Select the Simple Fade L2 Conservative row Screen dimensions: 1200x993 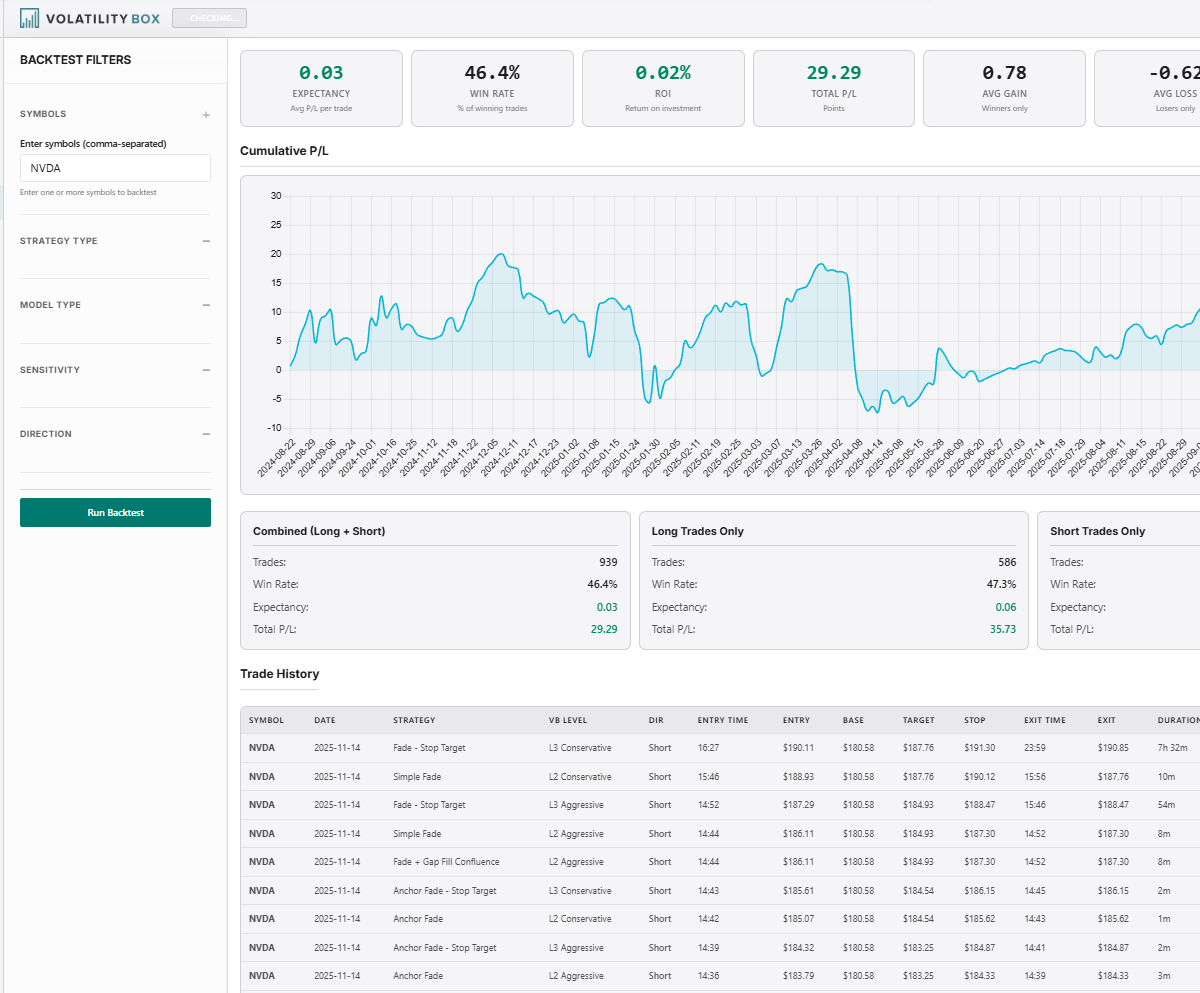(720, 777)
